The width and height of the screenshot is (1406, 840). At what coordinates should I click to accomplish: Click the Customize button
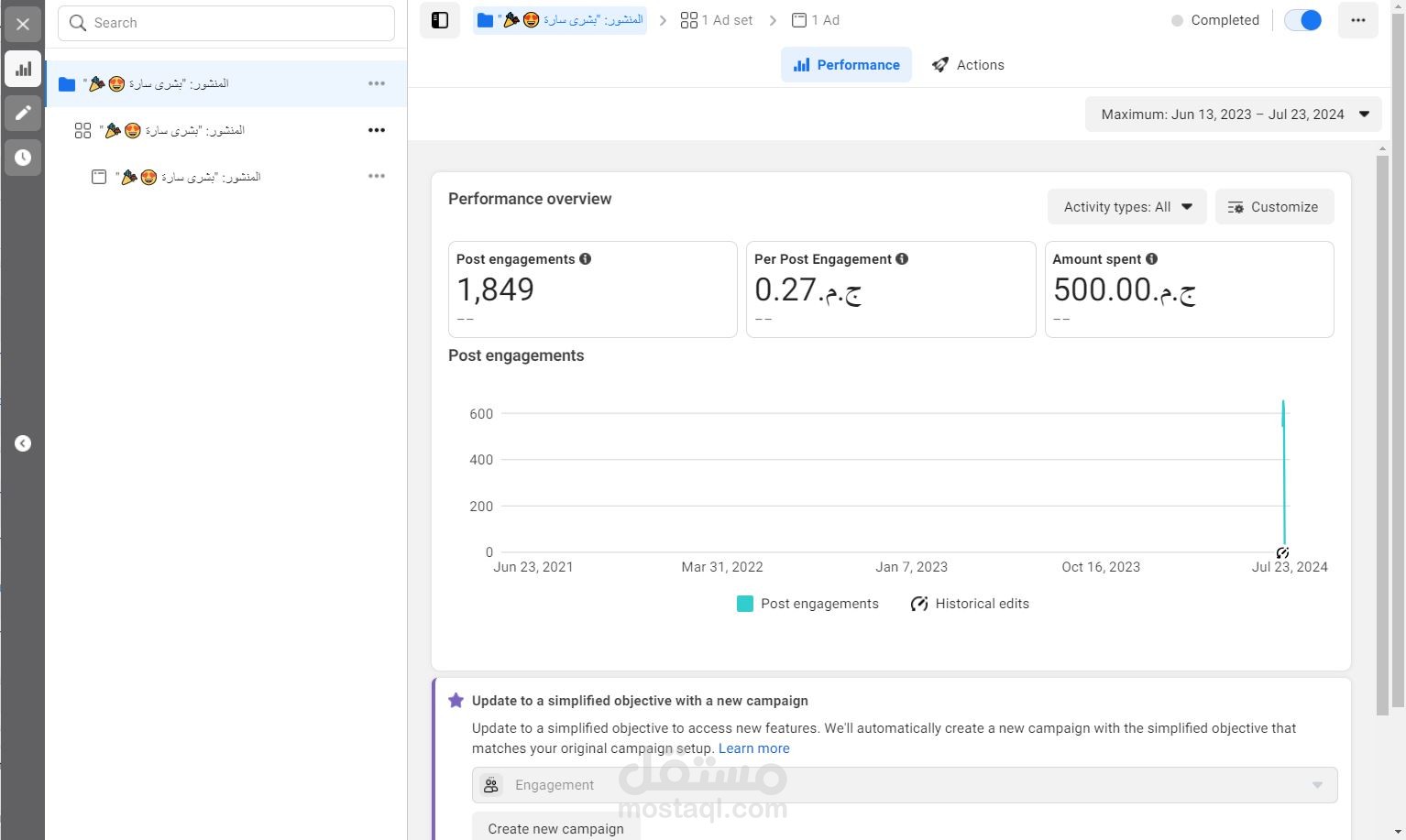(1274, 207)
